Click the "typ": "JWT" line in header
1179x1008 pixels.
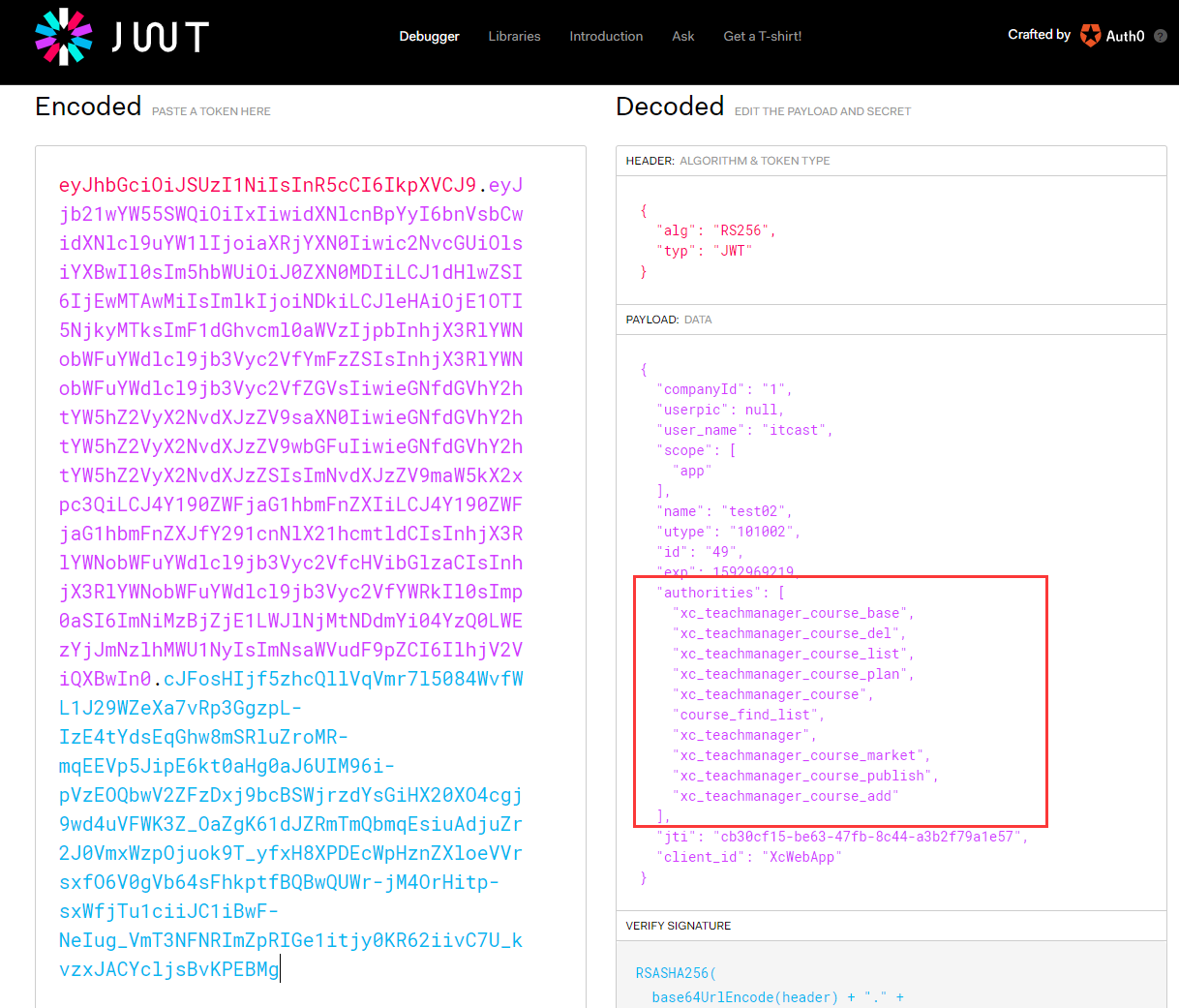pos(705,251)
